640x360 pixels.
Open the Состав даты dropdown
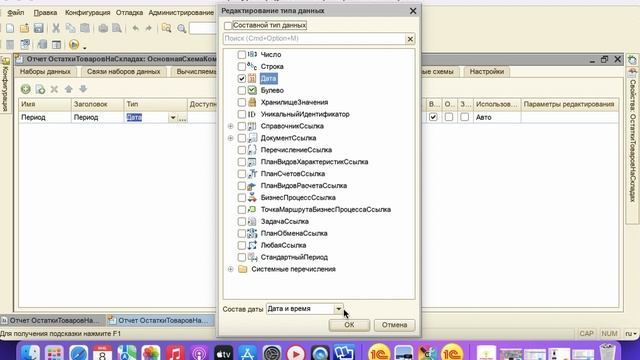click(x=338, y=309)
